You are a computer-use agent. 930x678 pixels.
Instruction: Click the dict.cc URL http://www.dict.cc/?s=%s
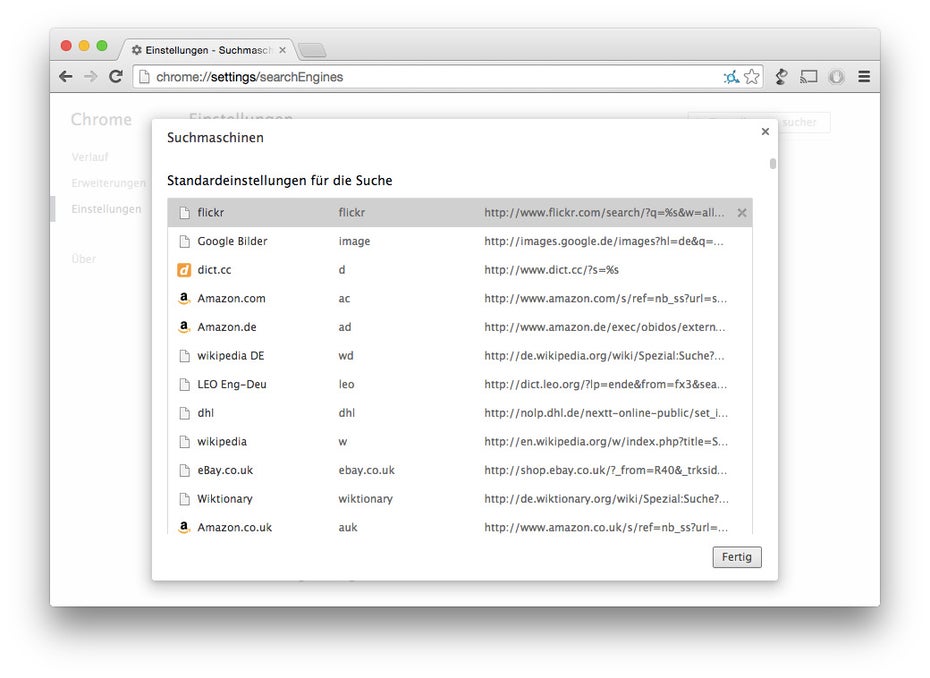pos(551,270)
